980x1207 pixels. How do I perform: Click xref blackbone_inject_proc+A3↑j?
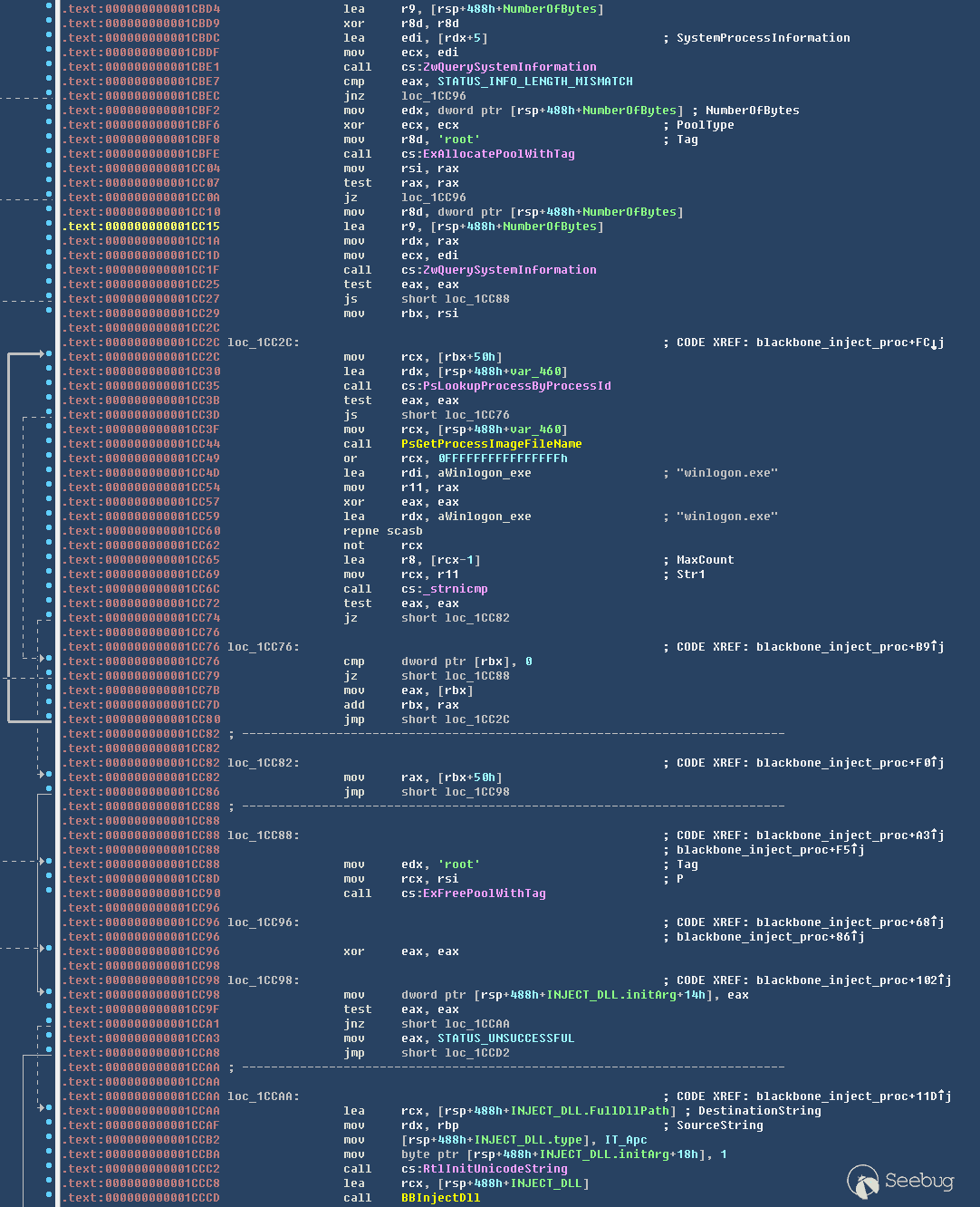(x=850, y=835)
